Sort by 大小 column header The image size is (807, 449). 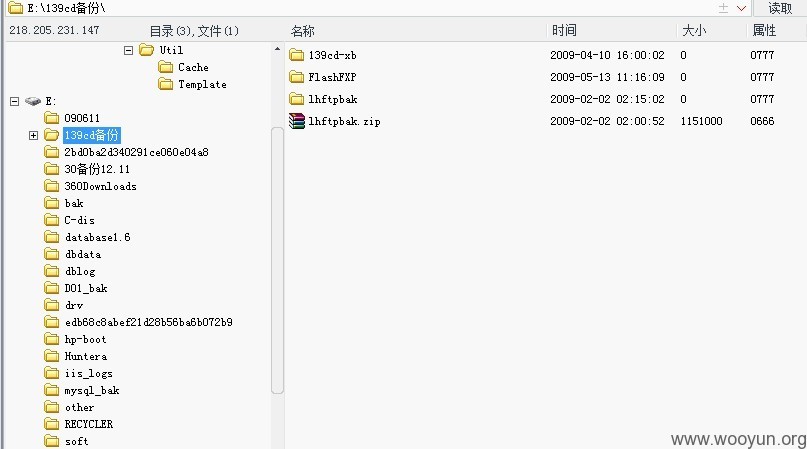pos(694,30)
